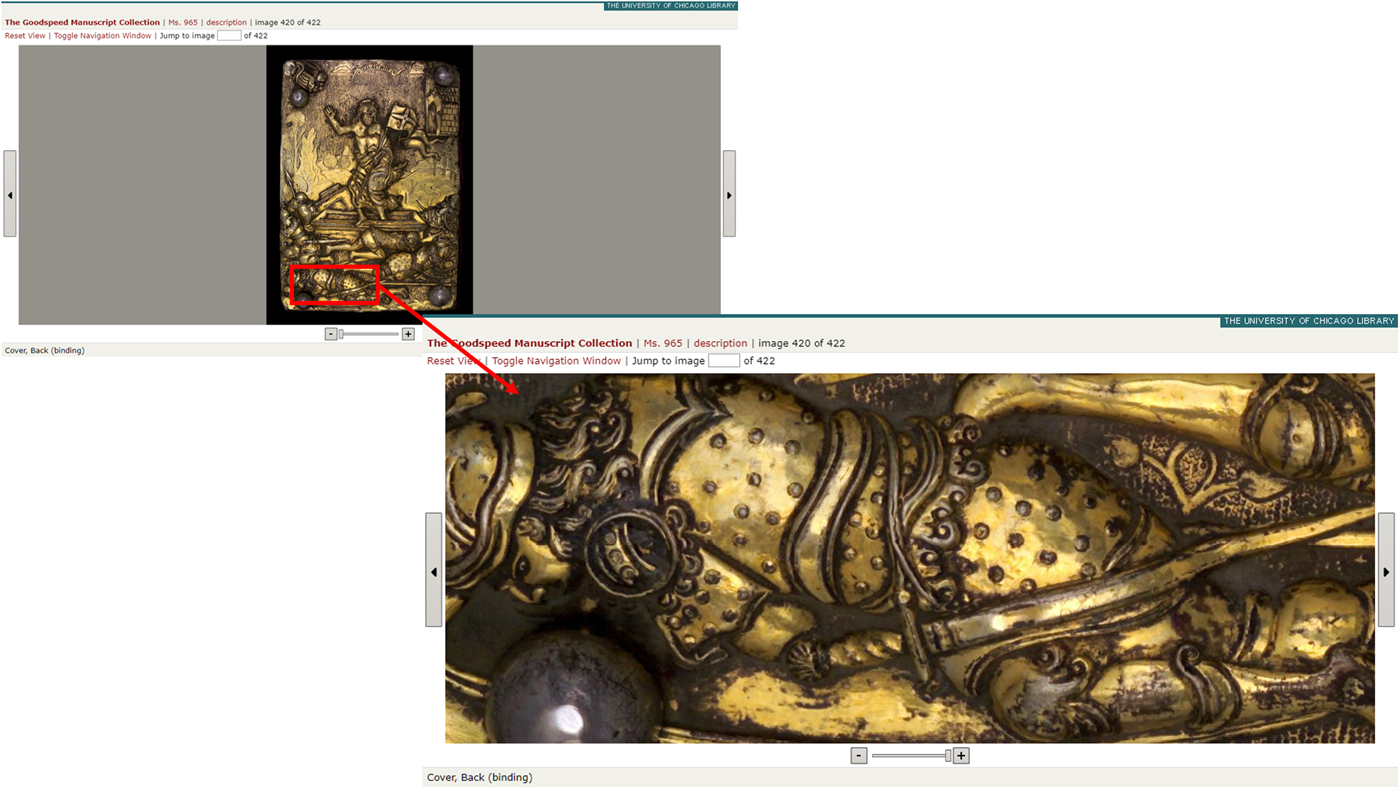Zoom in with plus button under enlarged image

tap(961, 756)
